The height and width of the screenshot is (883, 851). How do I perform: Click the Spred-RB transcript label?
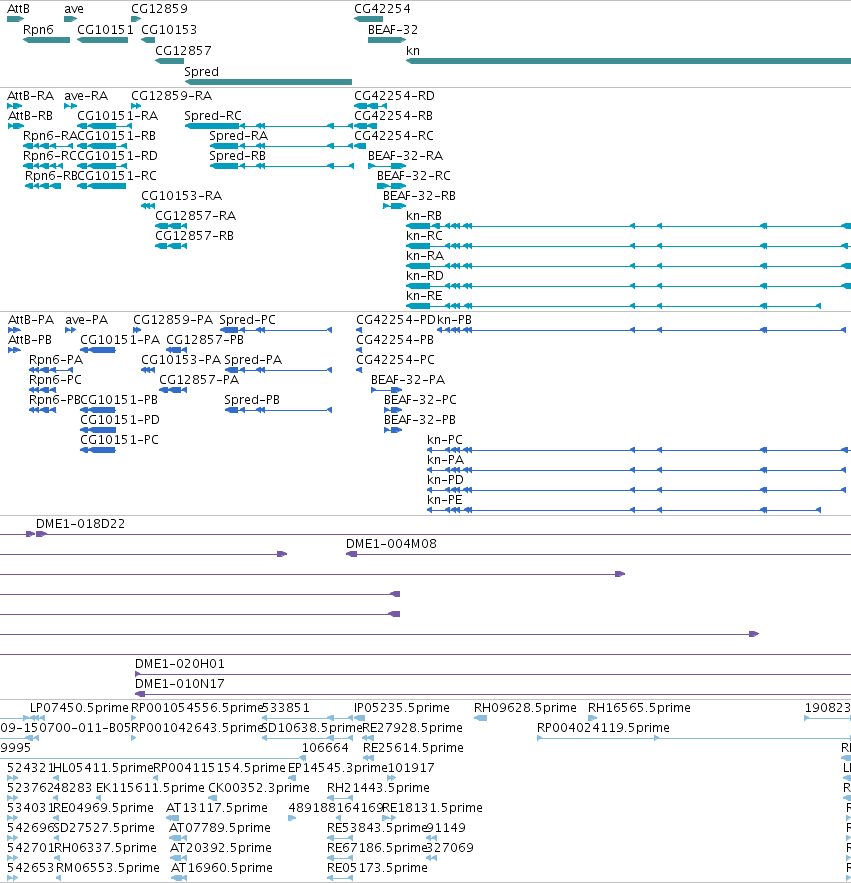click(237, 156)
